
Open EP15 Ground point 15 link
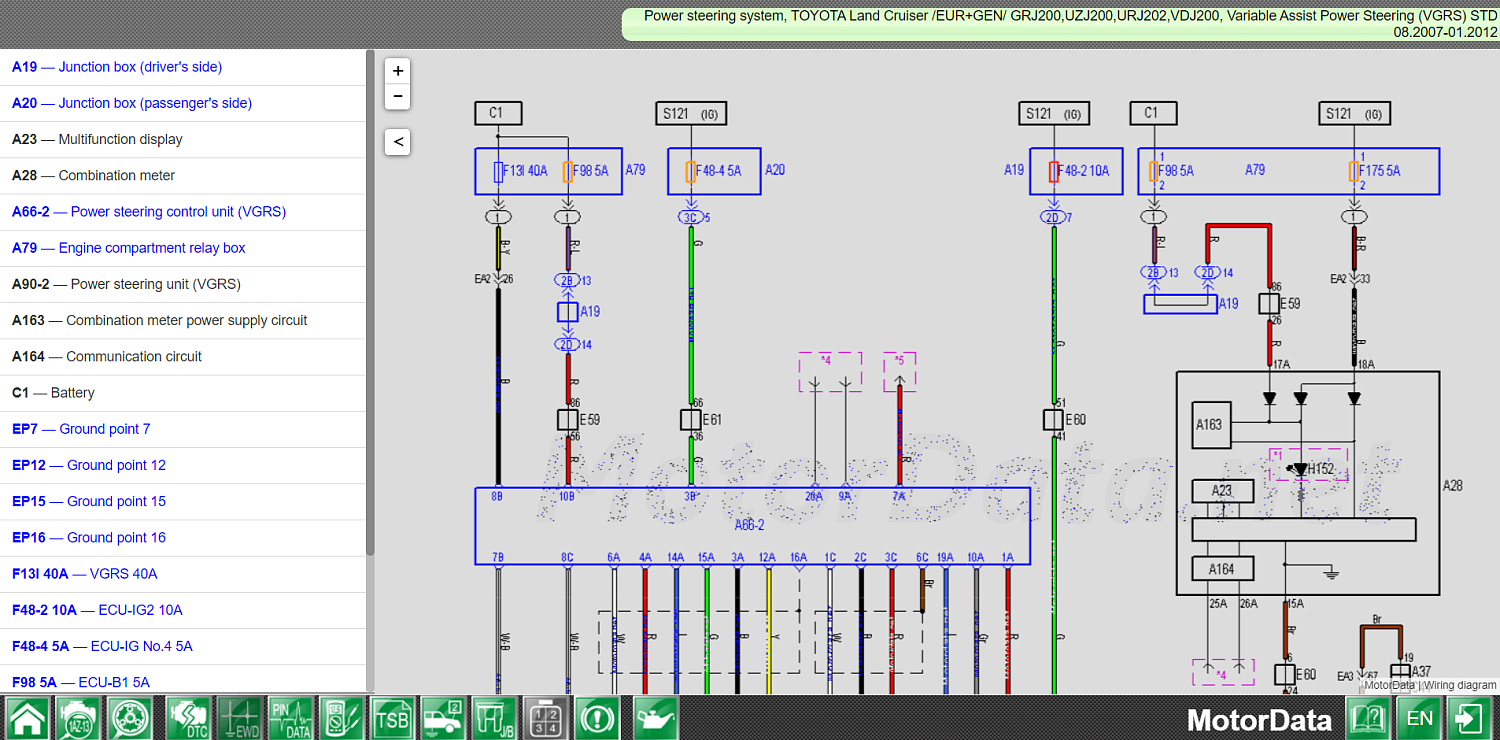pyautogui.click(x=89, y=501)
